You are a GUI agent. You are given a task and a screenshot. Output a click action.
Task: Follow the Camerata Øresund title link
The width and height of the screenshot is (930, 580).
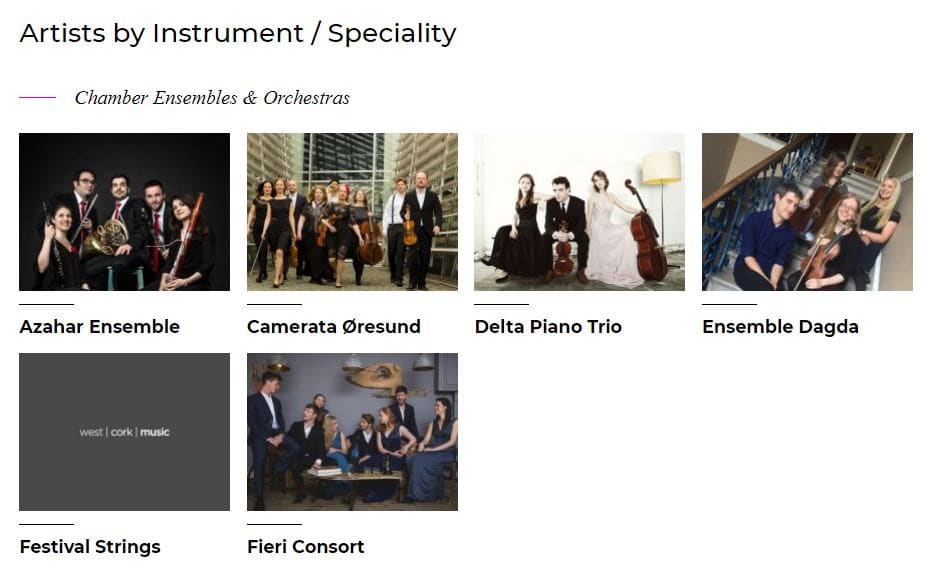(x=334, y=327)
